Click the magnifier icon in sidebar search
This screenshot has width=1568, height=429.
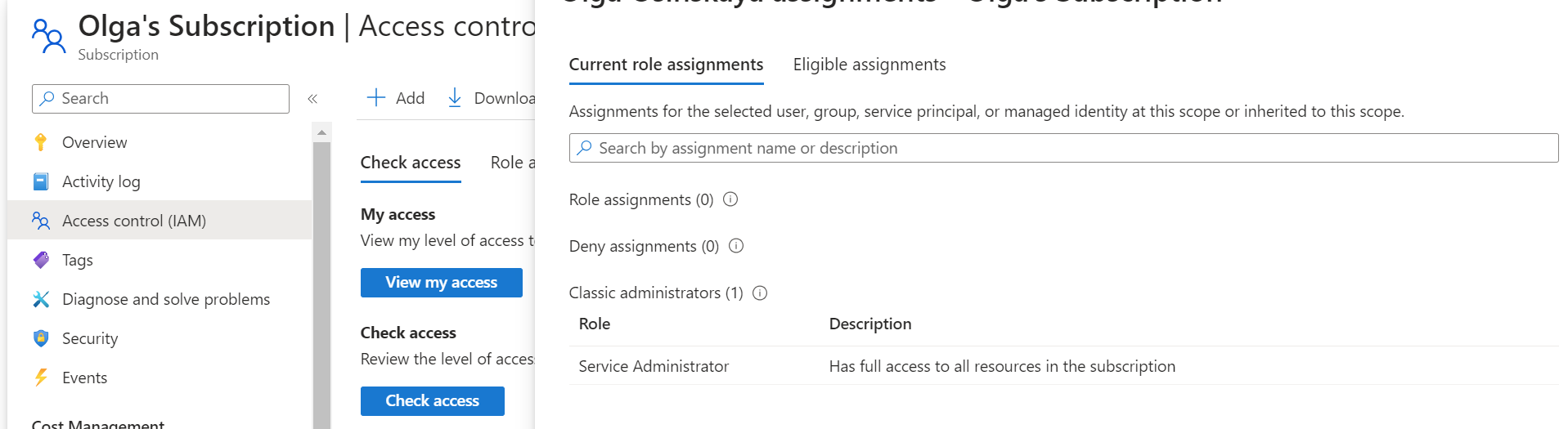(47, 98)
